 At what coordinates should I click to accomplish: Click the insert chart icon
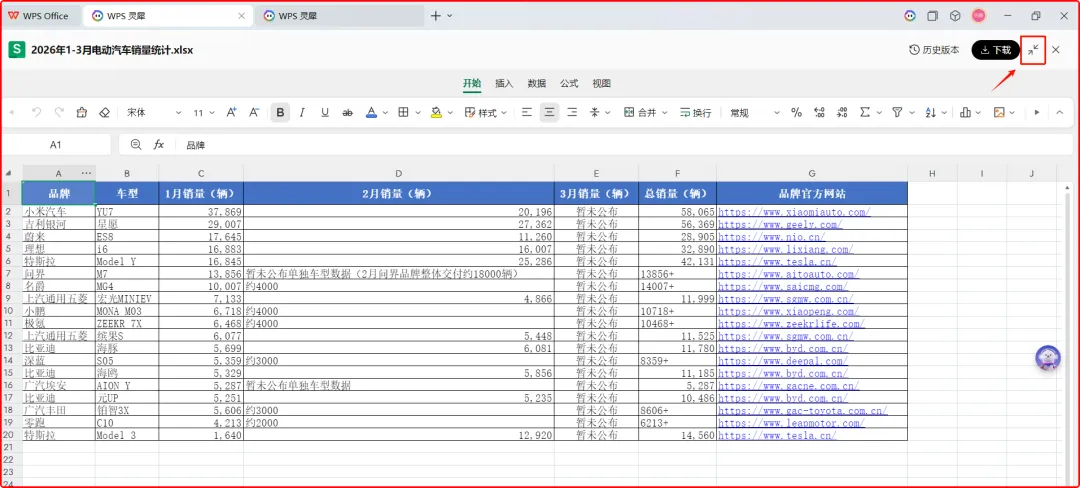tap(965, 112)
